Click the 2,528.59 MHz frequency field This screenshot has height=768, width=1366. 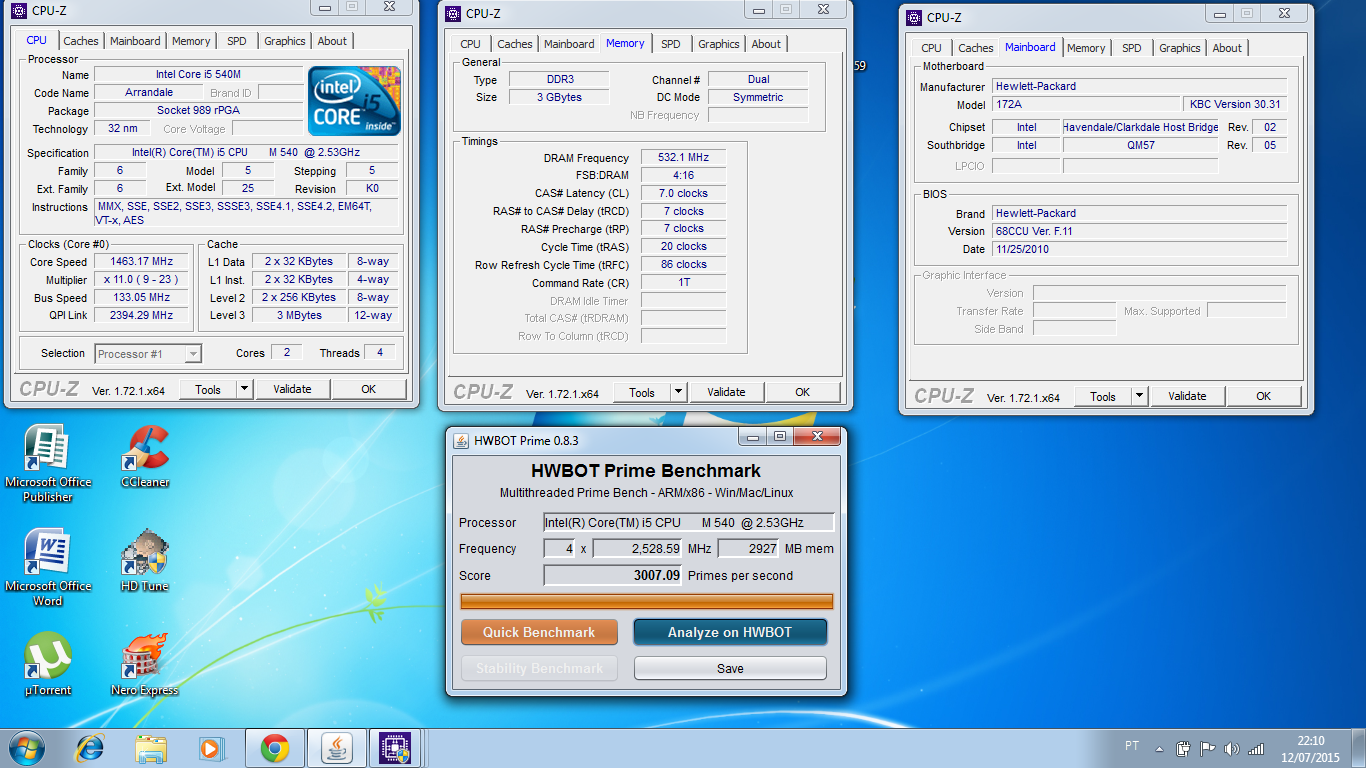pyautogui.click(x=638, y=548)
